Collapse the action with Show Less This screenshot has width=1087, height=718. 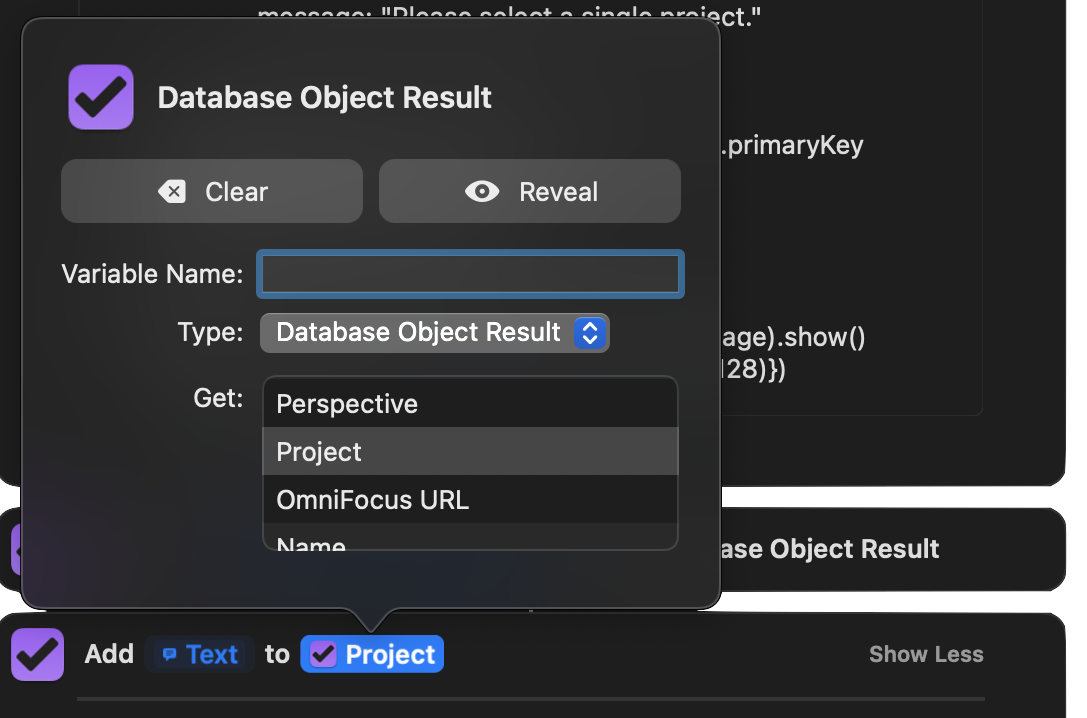[926, 655]
